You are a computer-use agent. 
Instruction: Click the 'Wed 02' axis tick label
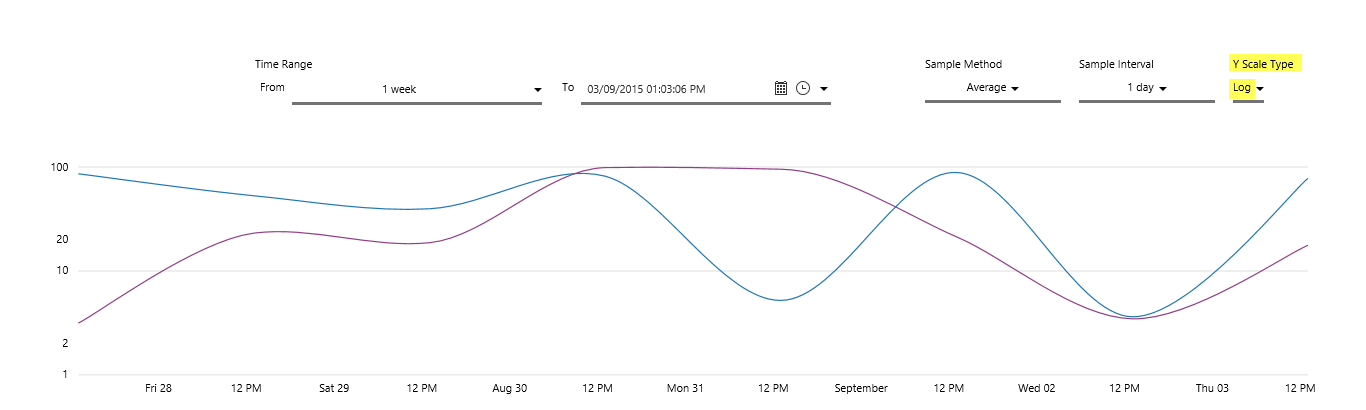pyautogui.click(x=1037, y=388)
